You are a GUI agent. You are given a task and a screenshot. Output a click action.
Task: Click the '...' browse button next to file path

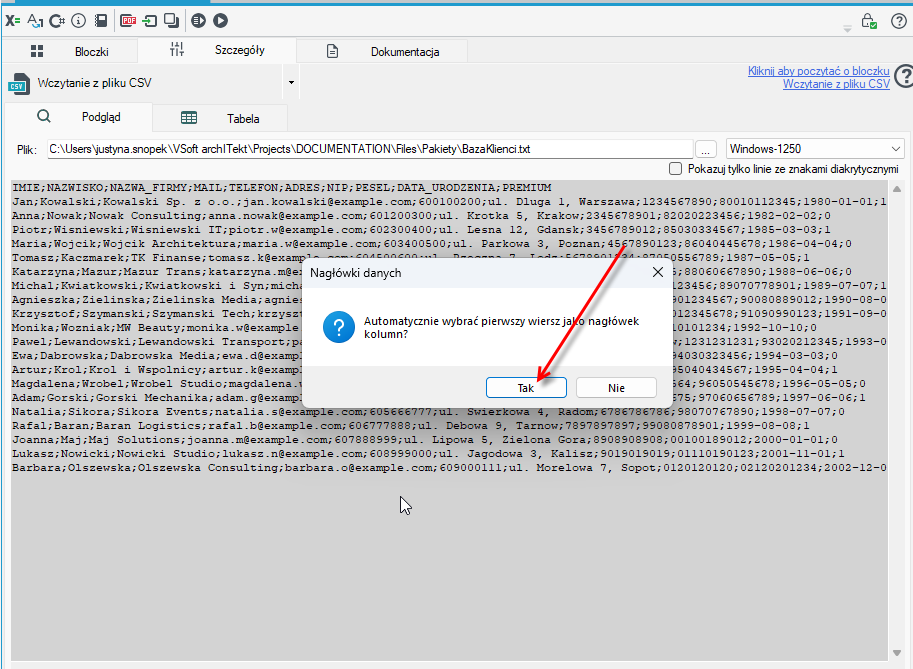point(706,150)
